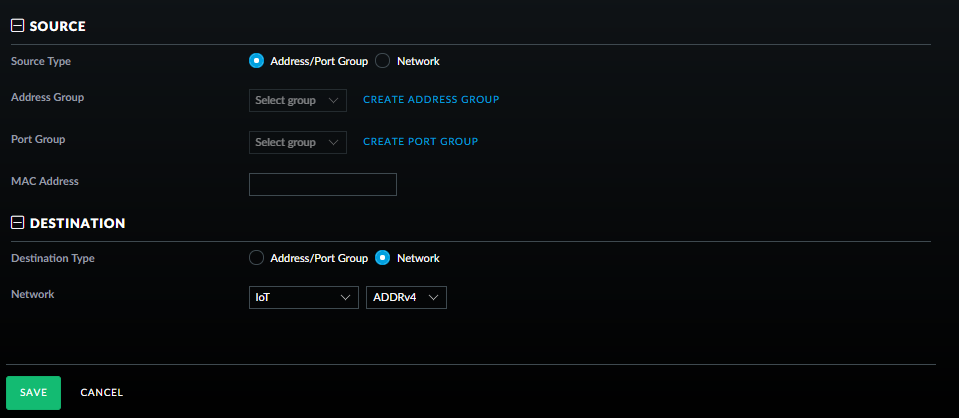Click the Address Group dropdown chevron arrow
This screenshot has width=959, height=418.
pyautogui.click(x=333, y=100)
